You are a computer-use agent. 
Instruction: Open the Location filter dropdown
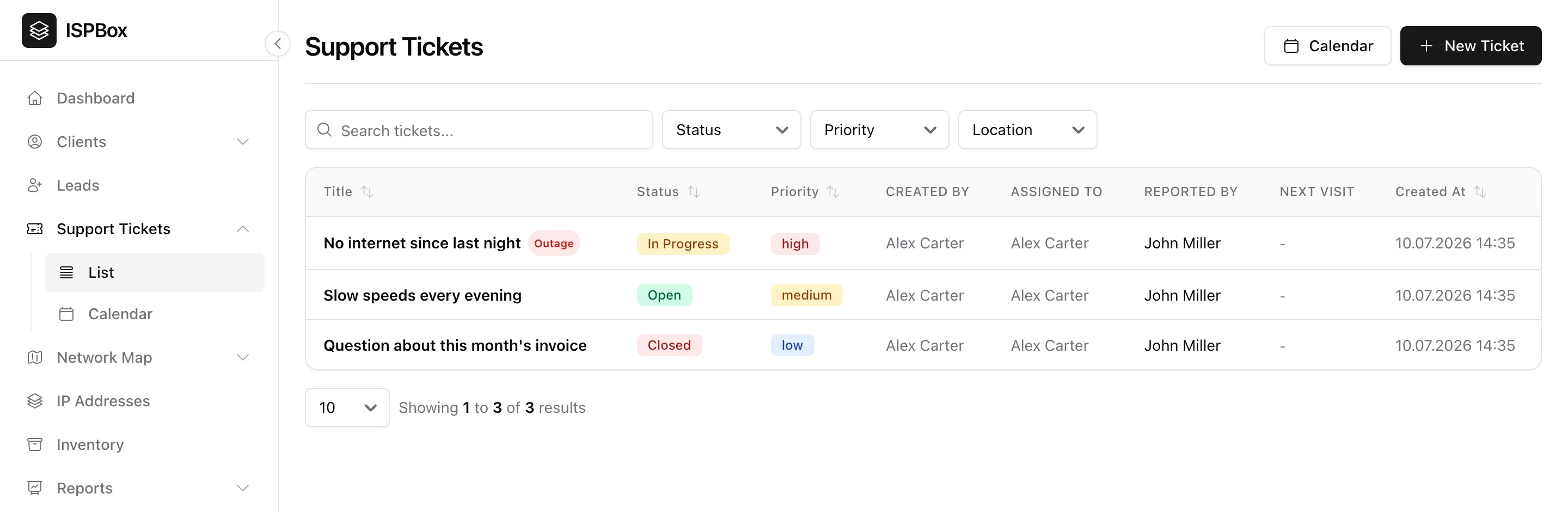tap(1027, 130)
